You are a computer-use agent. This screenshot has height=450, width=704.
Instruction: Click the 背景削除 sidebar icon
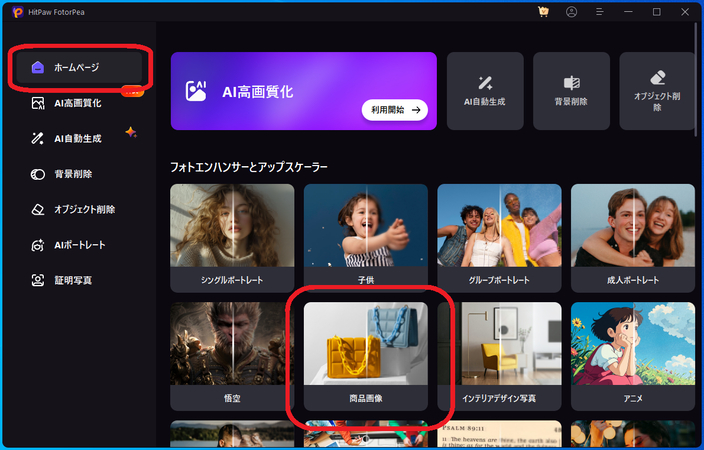38,174
